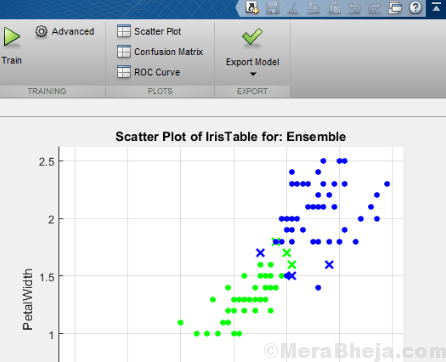This screenshot has height=362, width=446.
Task: Click the Redo arrow icon
Action: (375, 7)
